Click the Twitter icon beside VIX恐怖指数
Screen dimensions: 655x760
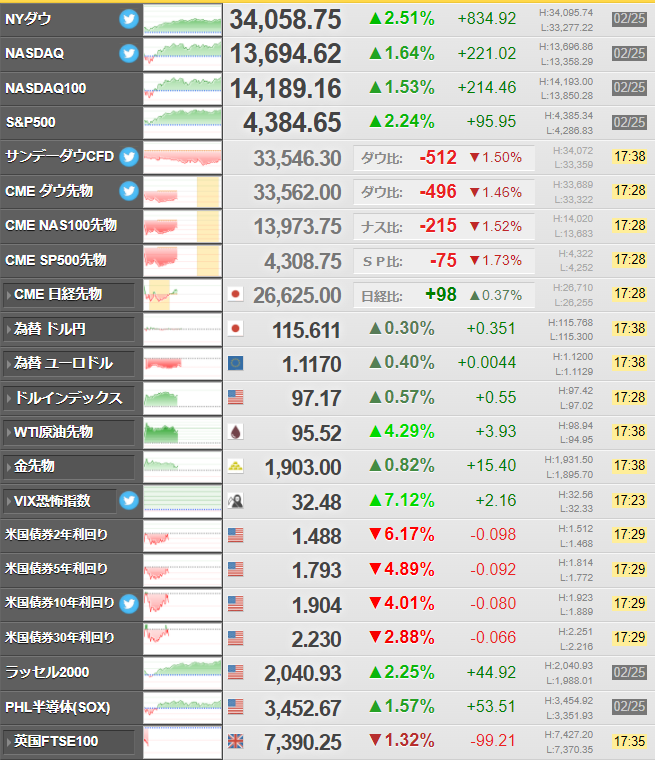click(129, 501)
